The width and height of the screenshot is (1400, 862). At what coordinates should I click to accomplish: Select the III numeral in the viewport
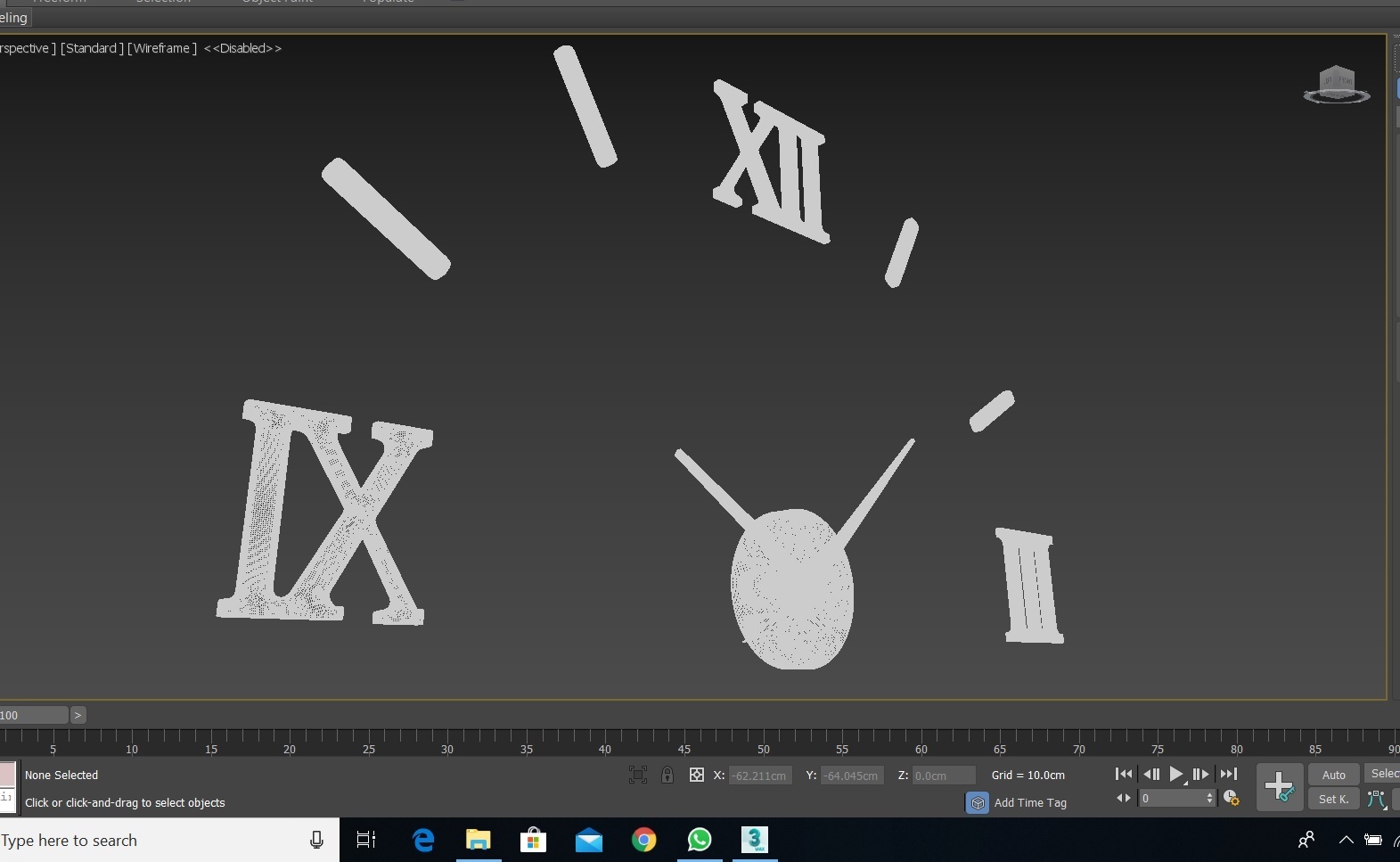coord(1029,585)
